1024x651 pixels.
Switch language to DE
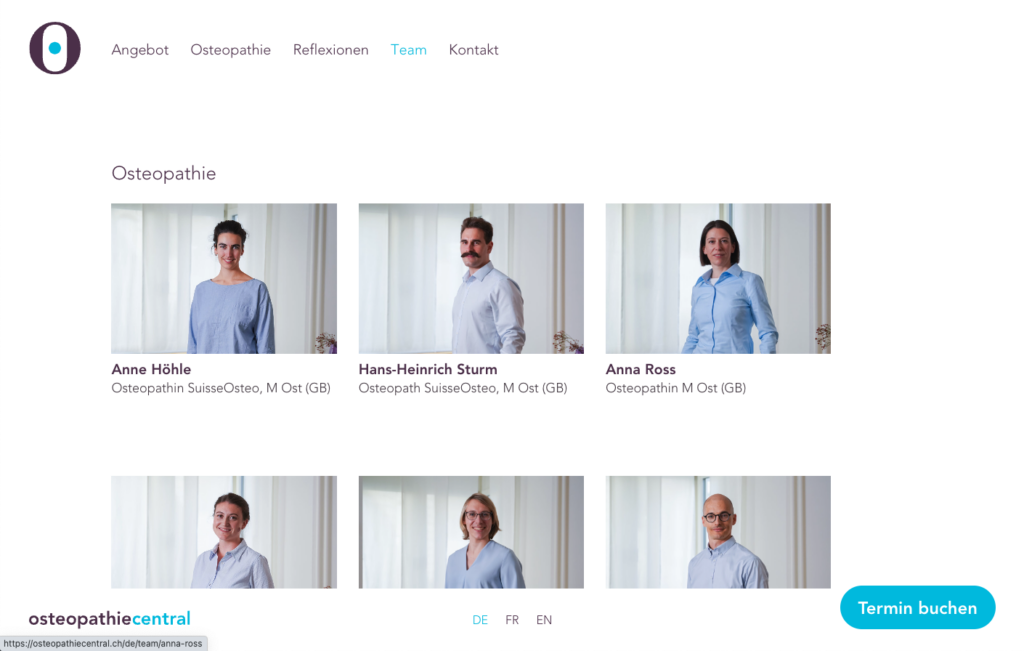point(480,620)
